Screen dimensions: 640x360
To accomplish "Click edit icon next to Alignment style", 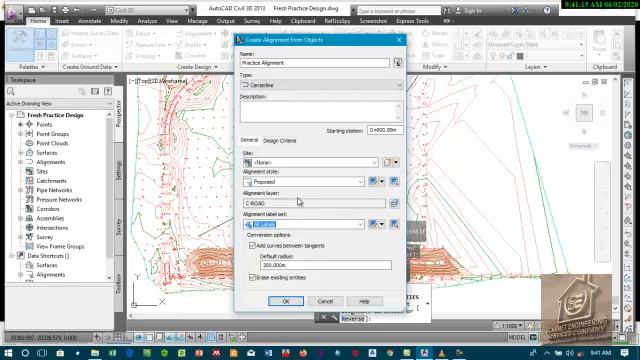I will click(373, 182).
